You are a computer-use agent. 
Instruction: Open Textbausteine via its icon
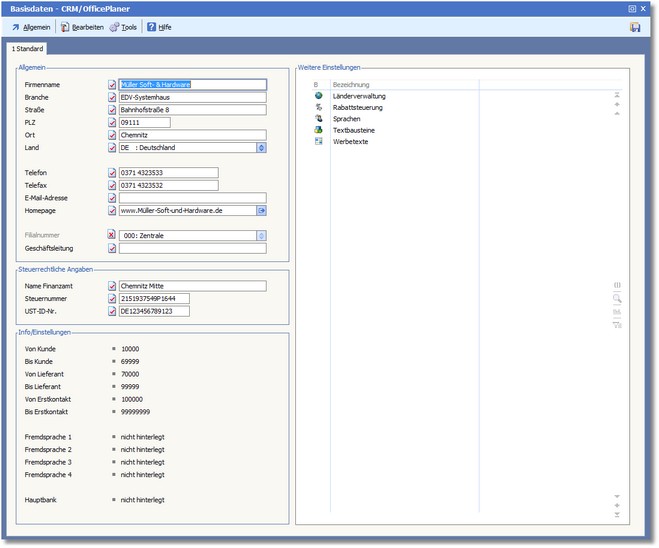(318, 130)
